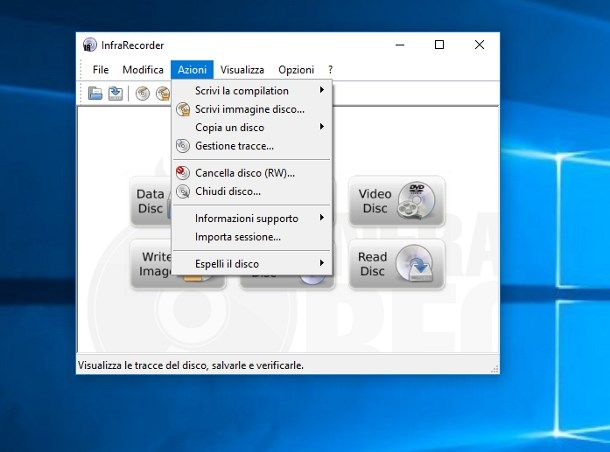Image resolution: width=610 pixels, height=452 pixels.
Task: Click the Data Disc button
Action: [x=151, y=201]
